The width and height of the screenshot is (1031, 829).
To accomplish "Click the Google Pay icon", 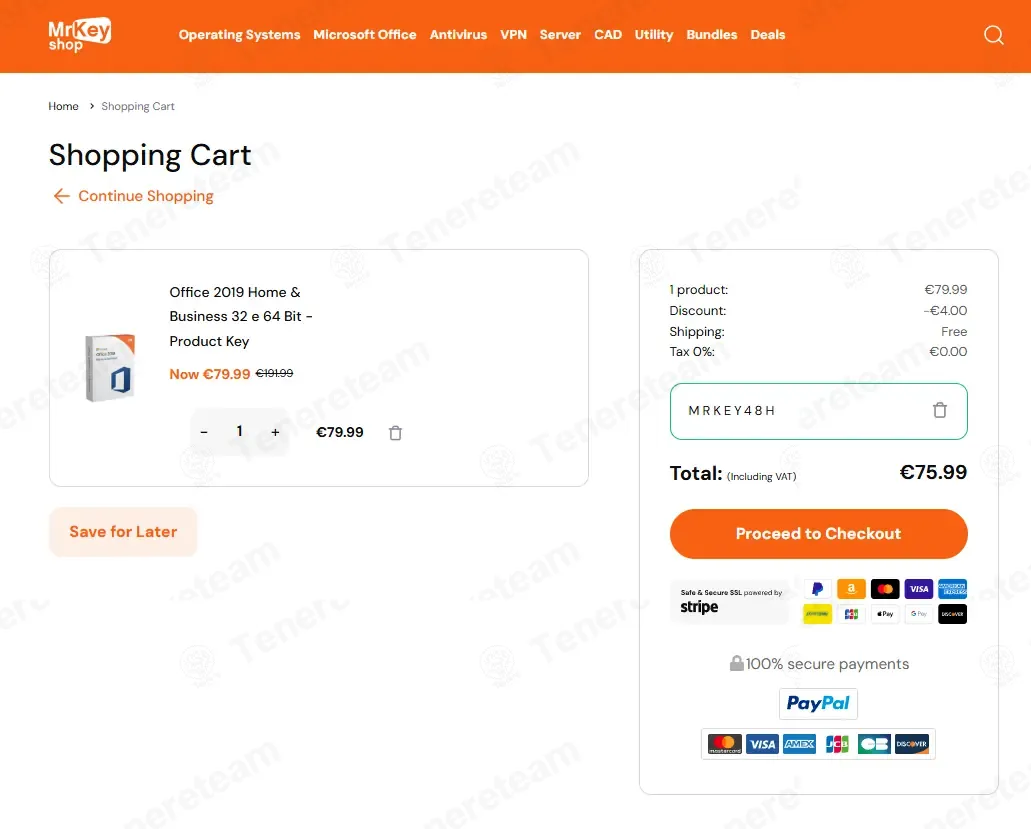I will [919, 614].
